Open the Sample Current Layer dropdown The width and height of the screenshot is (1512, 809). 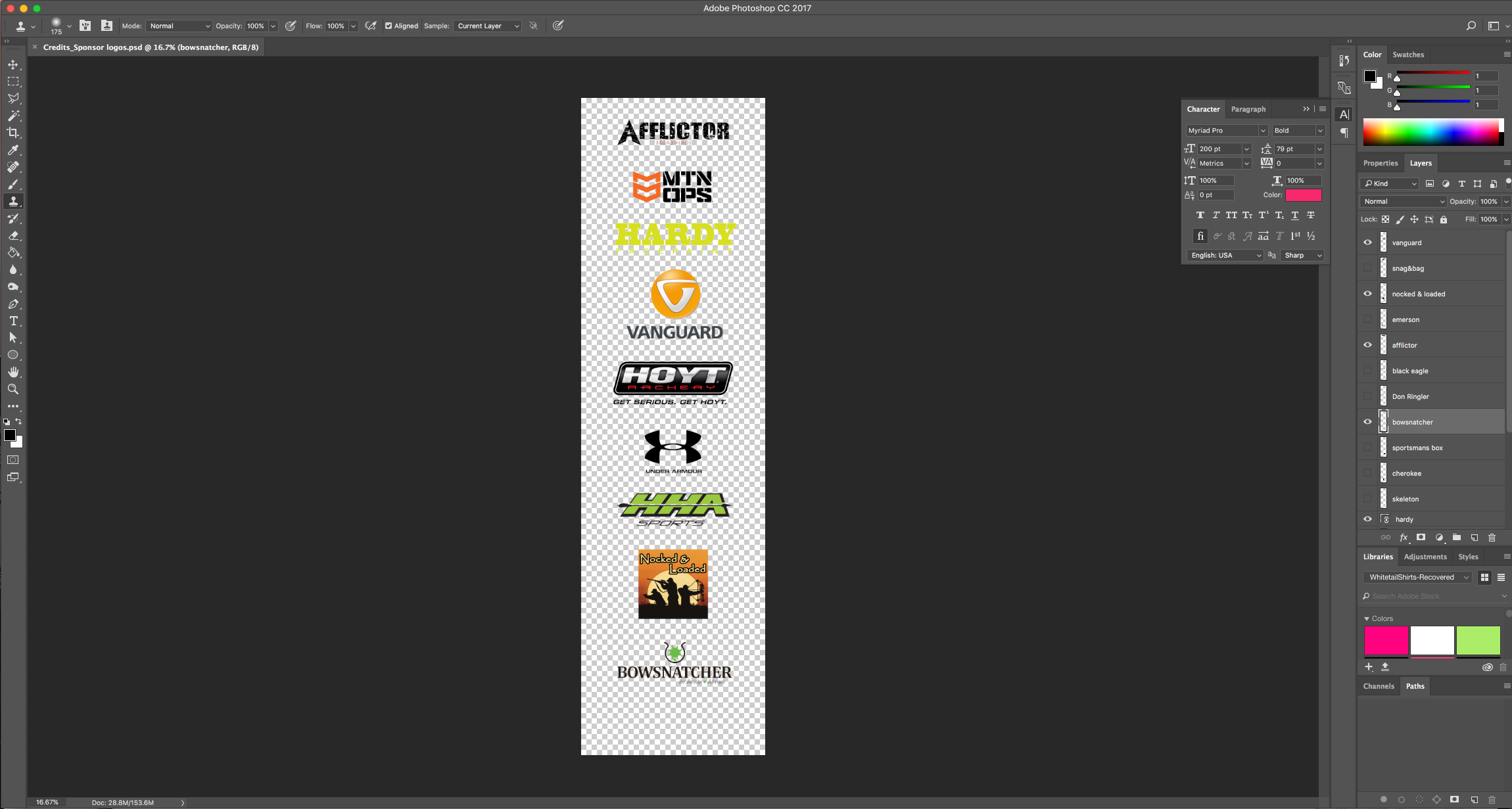point(487,26)
